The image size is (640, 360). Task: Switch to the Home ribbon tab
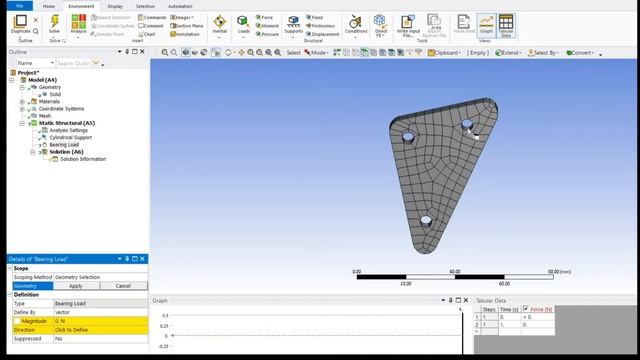(49, 6)
